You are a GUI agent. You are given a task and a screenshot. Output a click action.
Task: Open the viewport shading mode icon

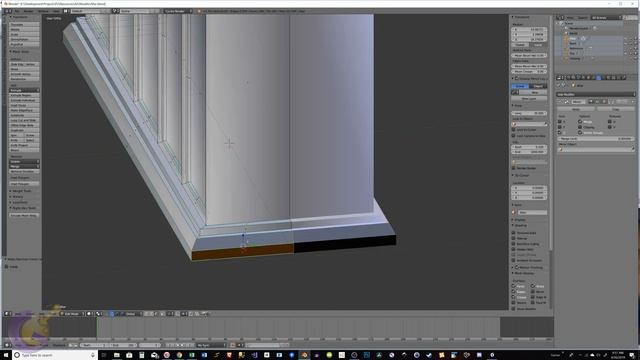pos(89,314)
